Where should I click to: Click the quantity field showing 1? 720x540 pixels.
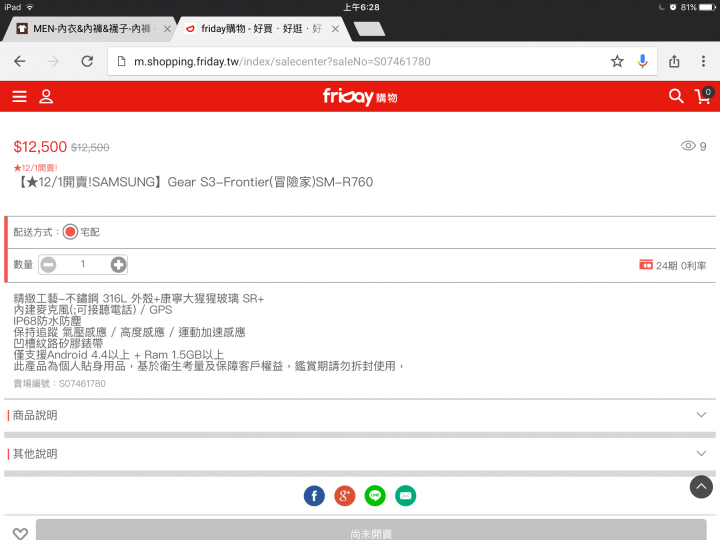[83, 264]
